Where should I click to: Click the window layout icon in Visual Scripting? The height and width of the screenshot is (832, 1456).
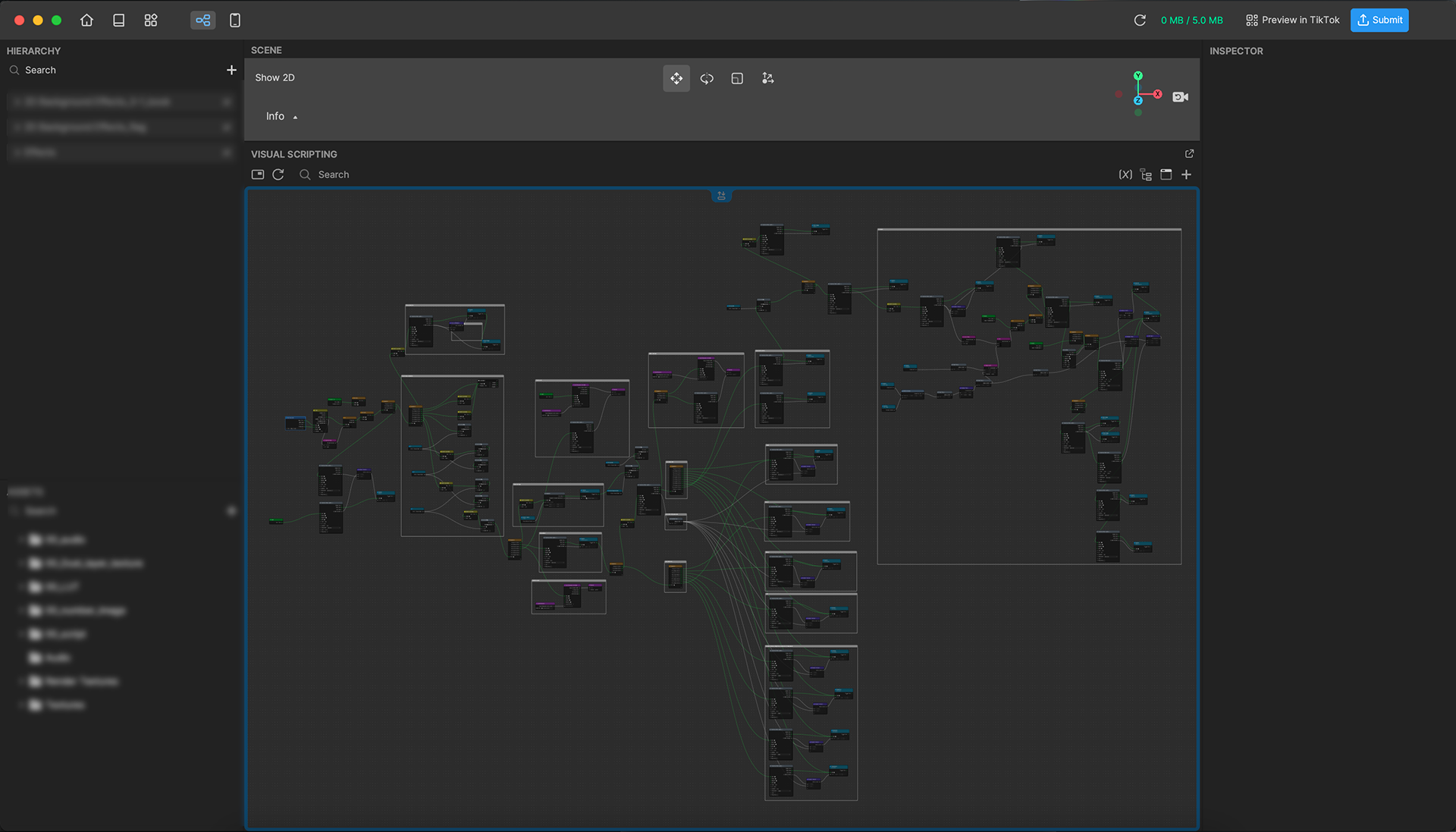click(x=1166, y=175)
